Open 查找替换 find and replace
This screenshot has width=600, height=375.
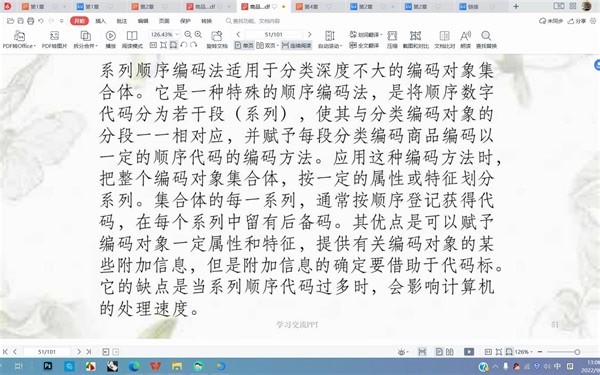point(486,39)
